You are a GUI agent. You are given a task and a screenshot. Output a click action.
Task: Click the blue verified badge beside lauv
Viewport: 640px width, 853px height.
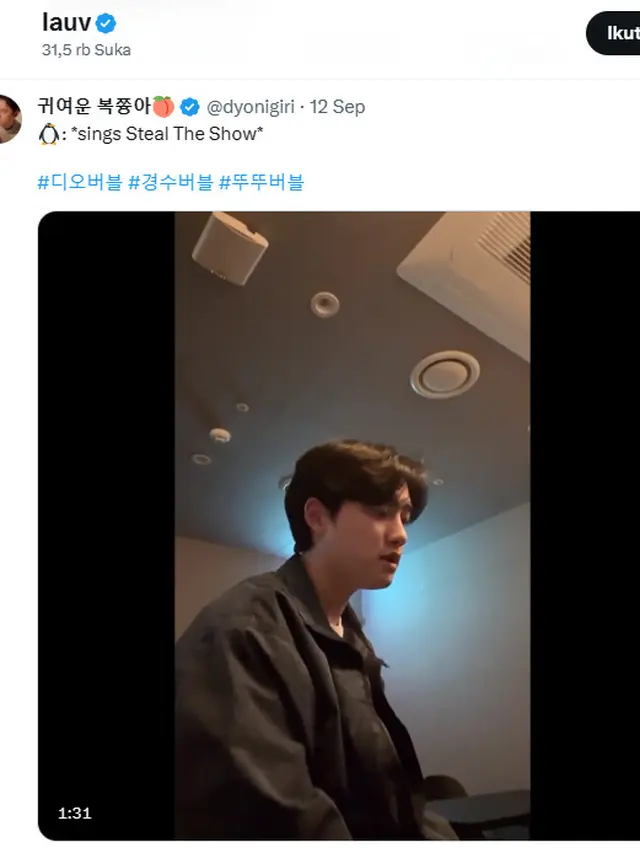point(106,23)
